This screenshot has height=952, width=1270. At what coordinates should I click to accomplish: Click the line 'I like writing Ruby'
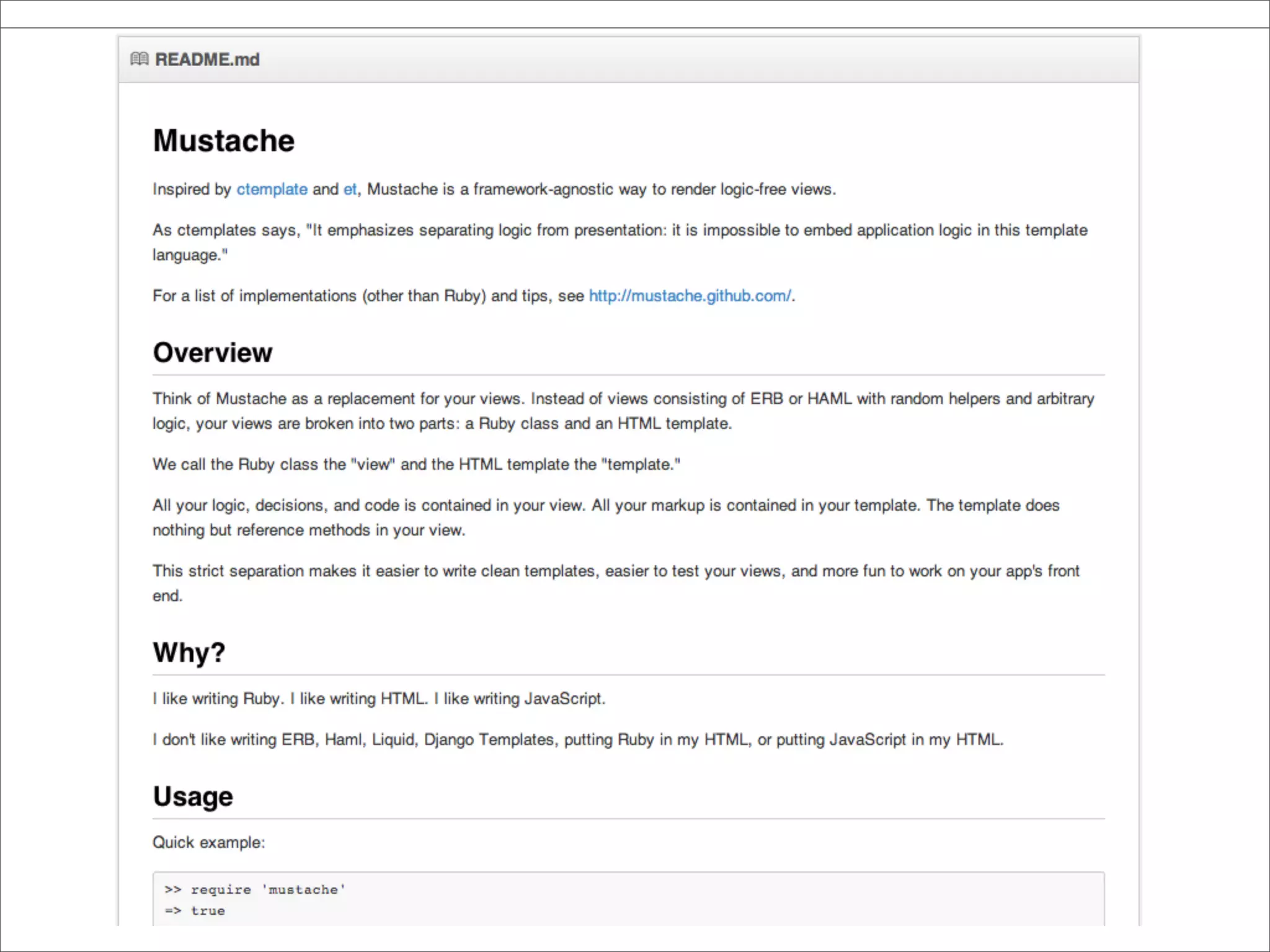click(379, 699)
